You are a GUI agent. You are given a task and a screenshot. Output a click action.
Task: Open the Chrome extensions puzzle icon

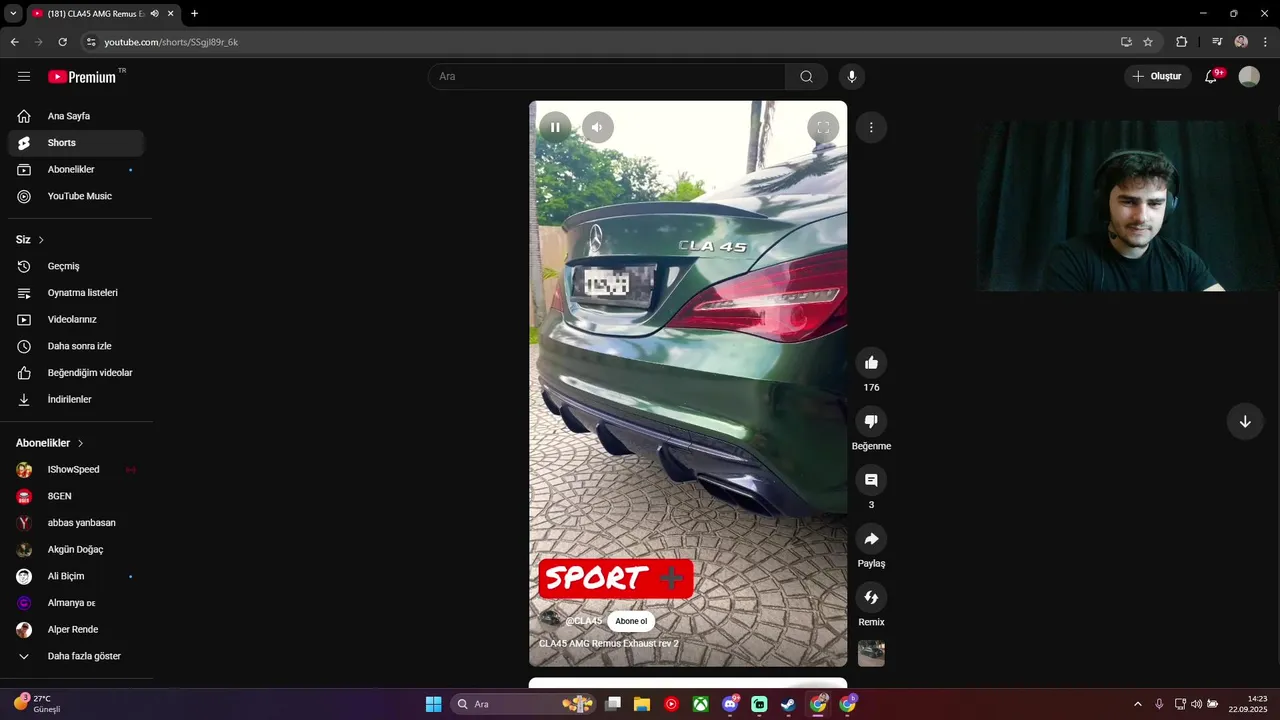coord(1181,42)
